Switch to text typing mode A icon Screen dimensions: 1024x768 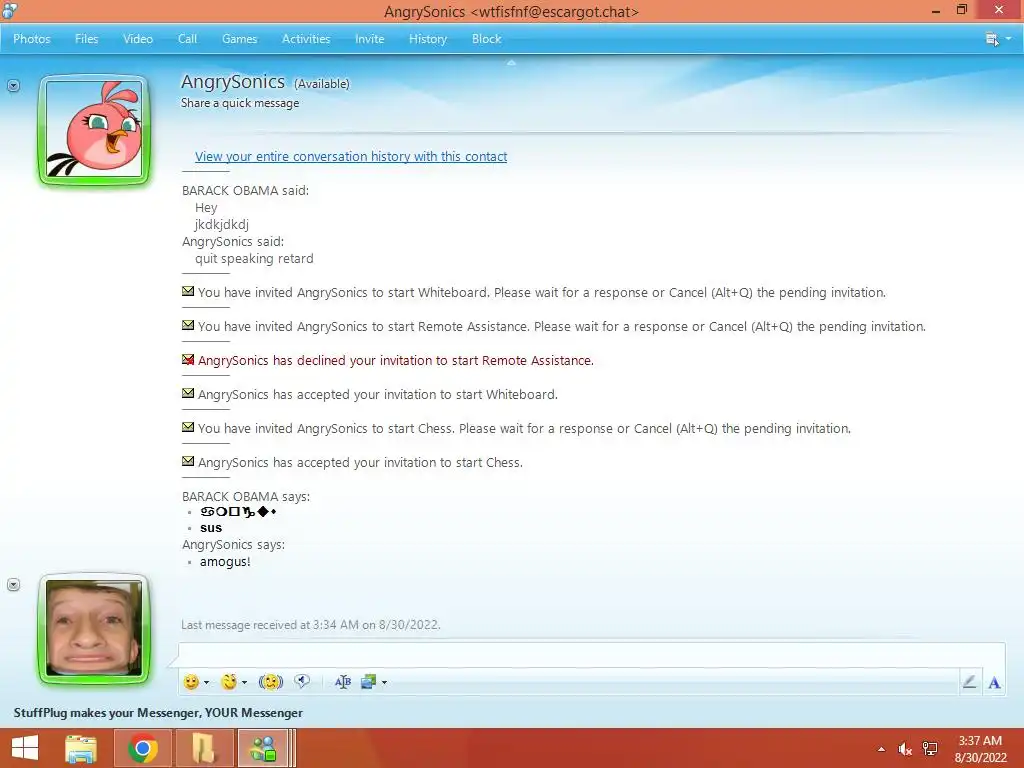(994, 682)
